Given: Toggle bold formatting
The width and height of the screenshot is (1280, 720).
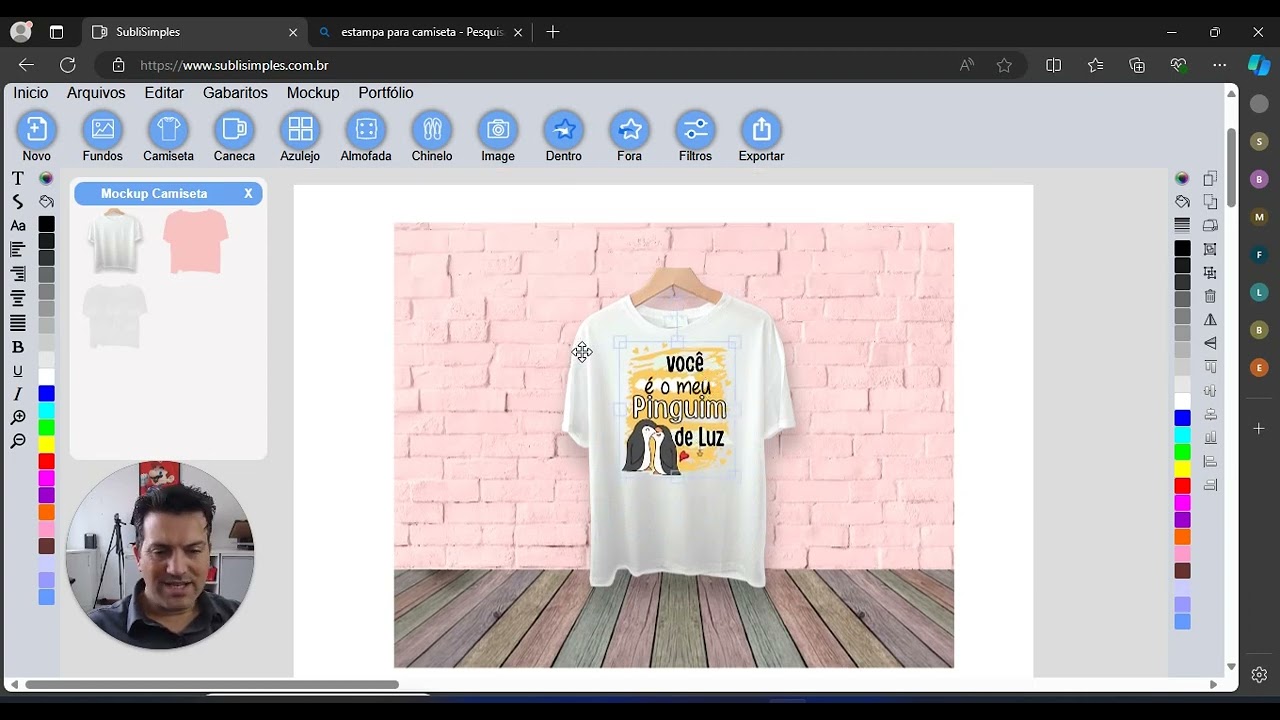Looking at the screenshot, I should [17, 347].
